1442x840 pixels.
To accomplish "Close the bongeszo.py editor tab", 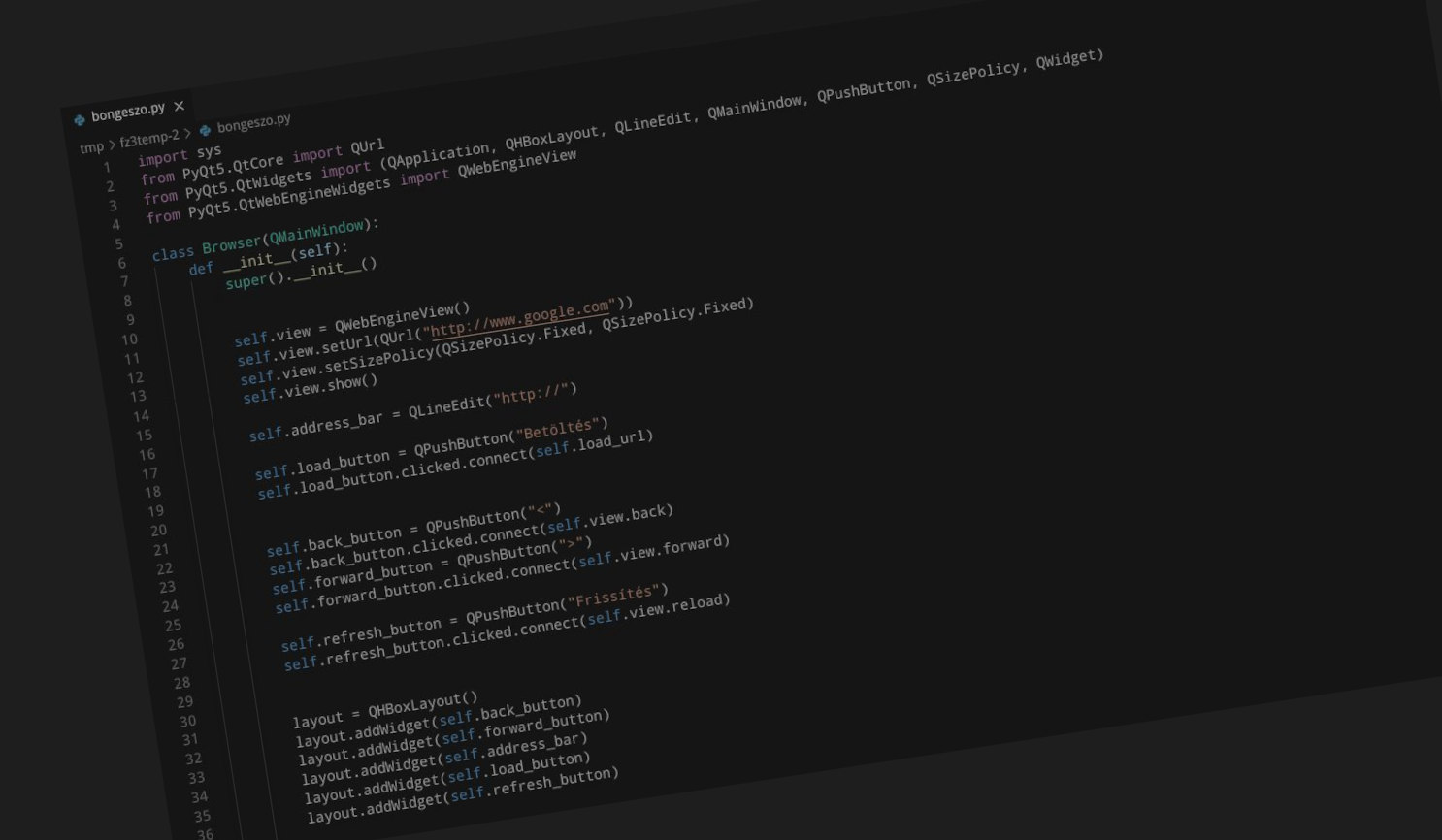I will point(179,106).
